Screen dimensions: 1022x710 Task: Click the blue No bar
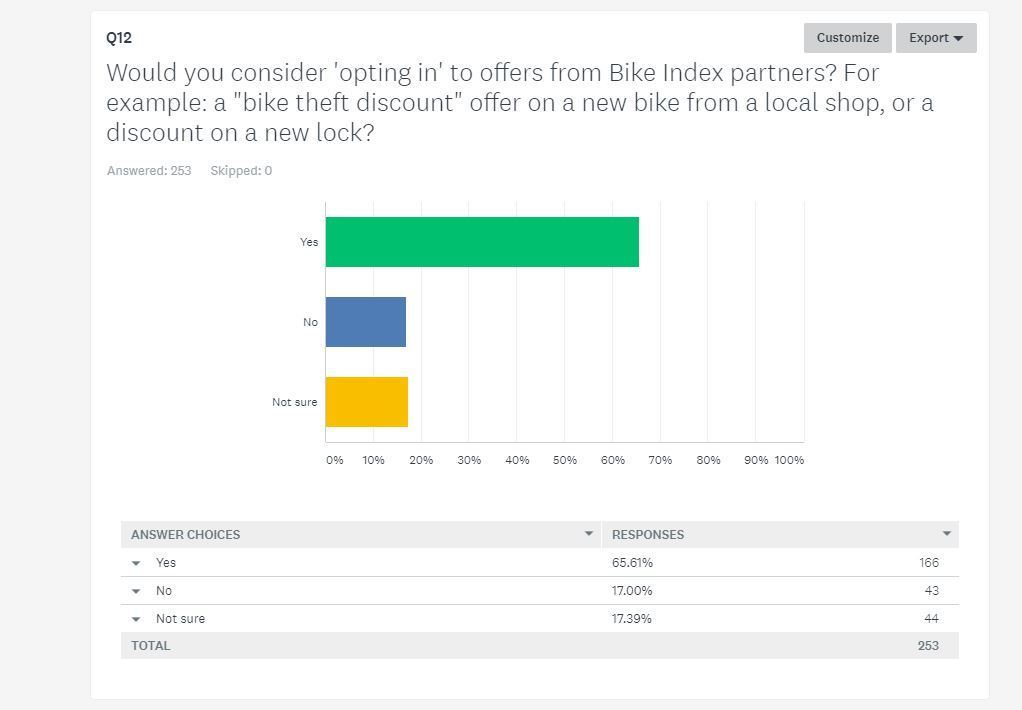point(366,322)
